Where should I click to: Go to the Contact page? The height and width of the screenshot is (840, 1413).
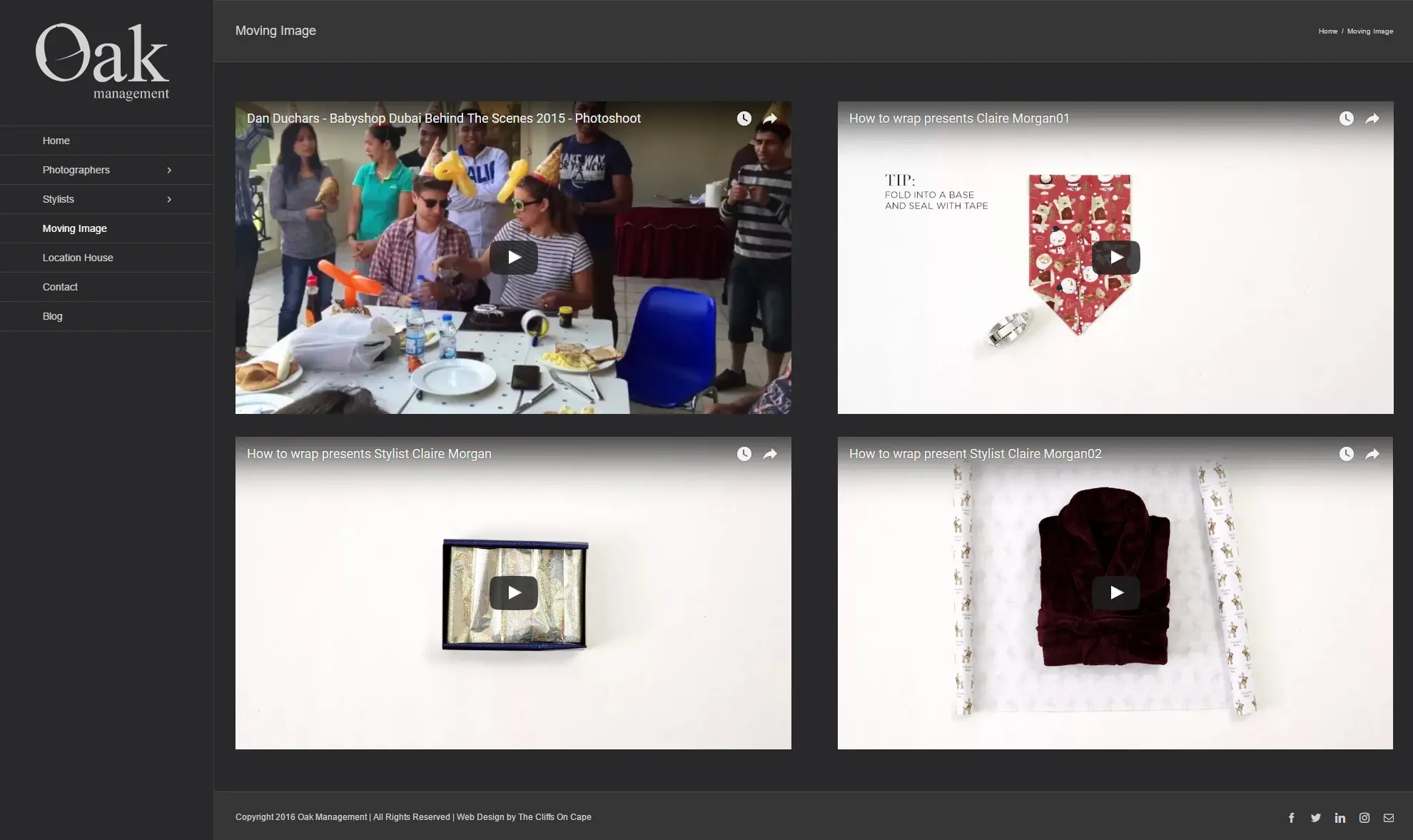pyautogui.click(x=60, y=287)
